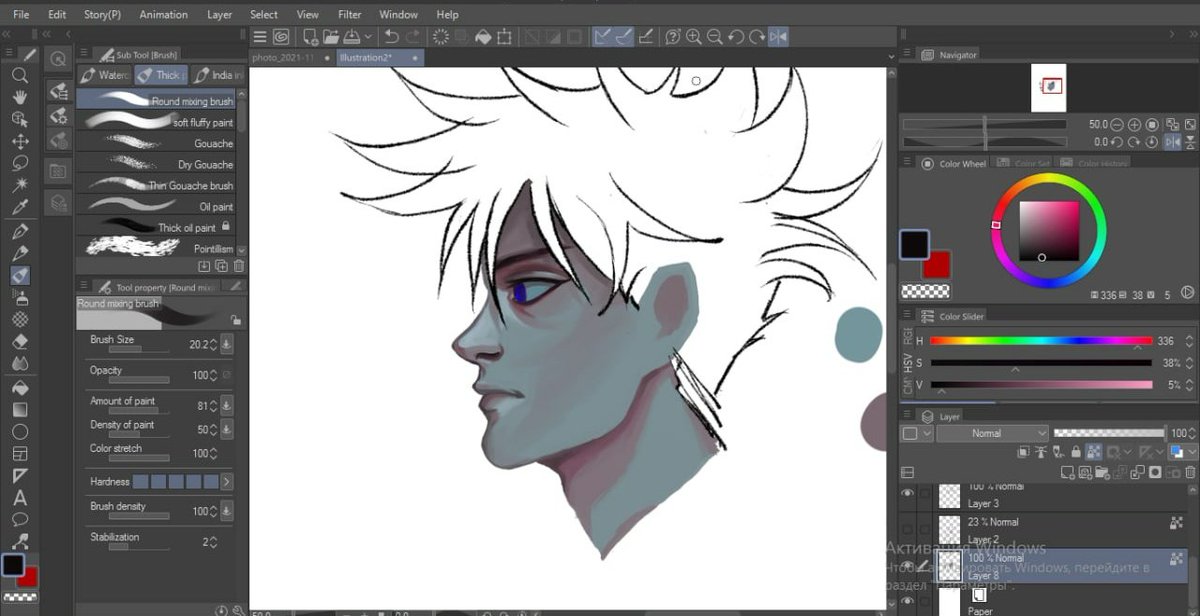The image size is (1200, 616).
Task: Select the Oil paint brush
Action: (x=156, y=206)
